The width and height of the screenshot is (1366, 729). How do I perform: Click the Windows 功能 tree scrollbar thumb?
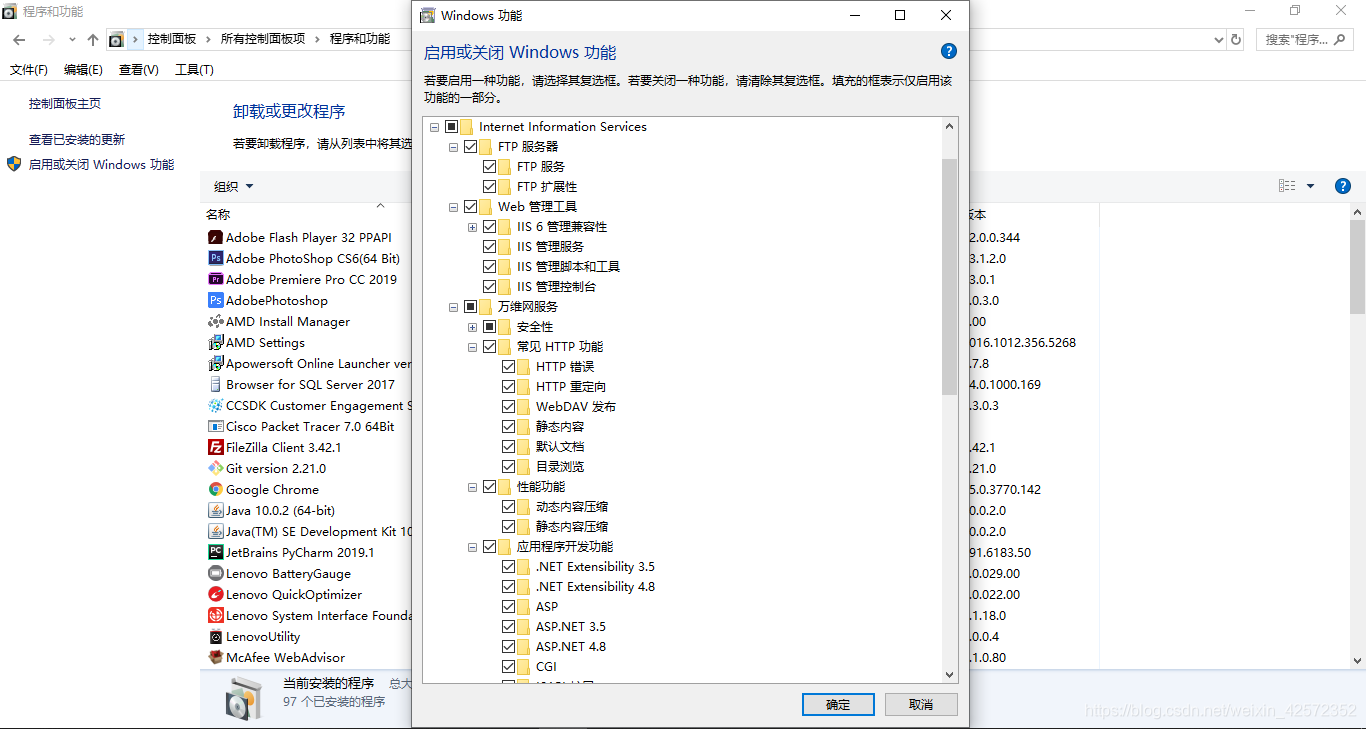click(949, 276)
